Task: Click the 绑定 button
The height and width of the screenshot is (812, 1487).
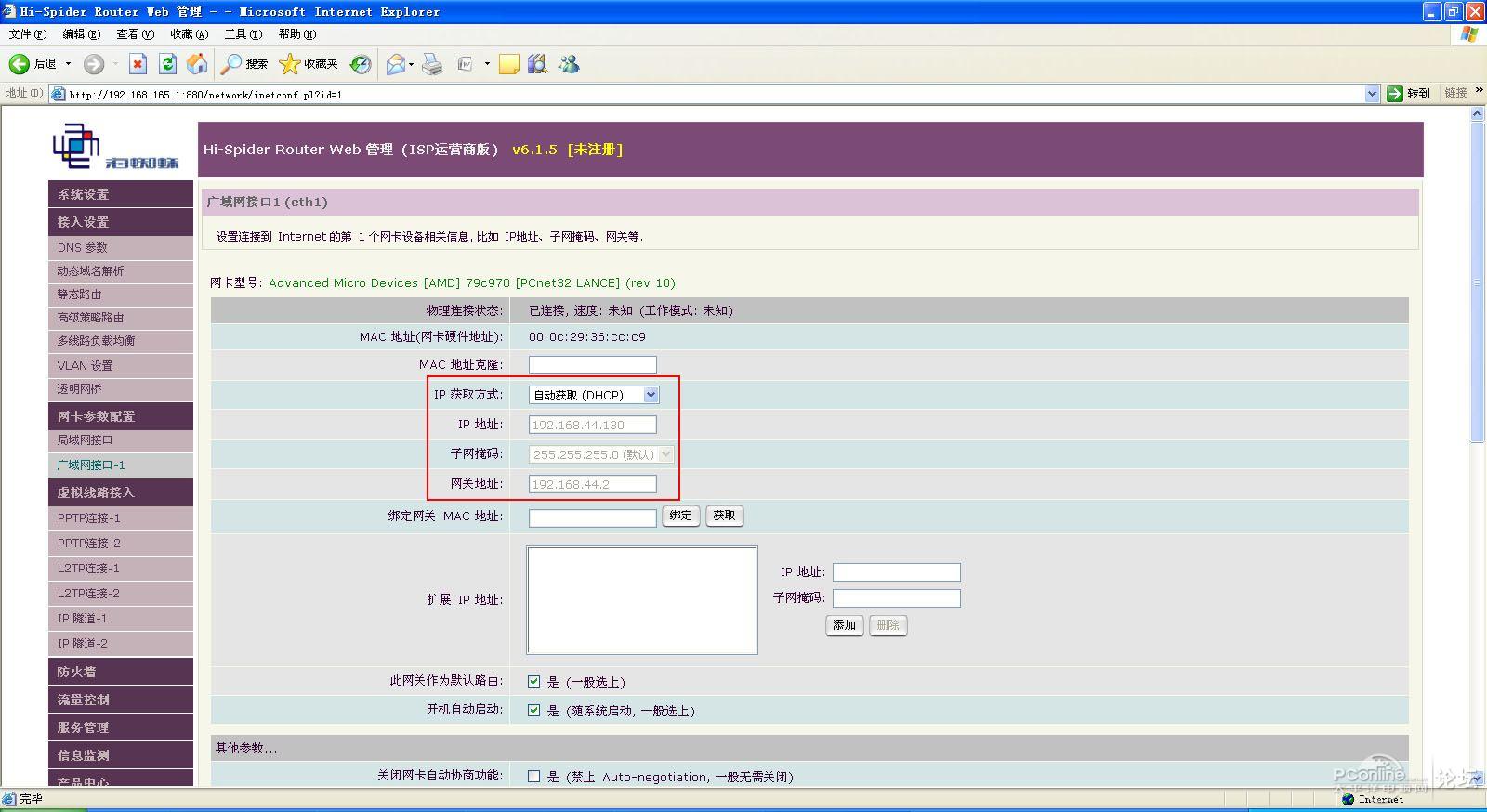Action: click(x=680, y=516)
